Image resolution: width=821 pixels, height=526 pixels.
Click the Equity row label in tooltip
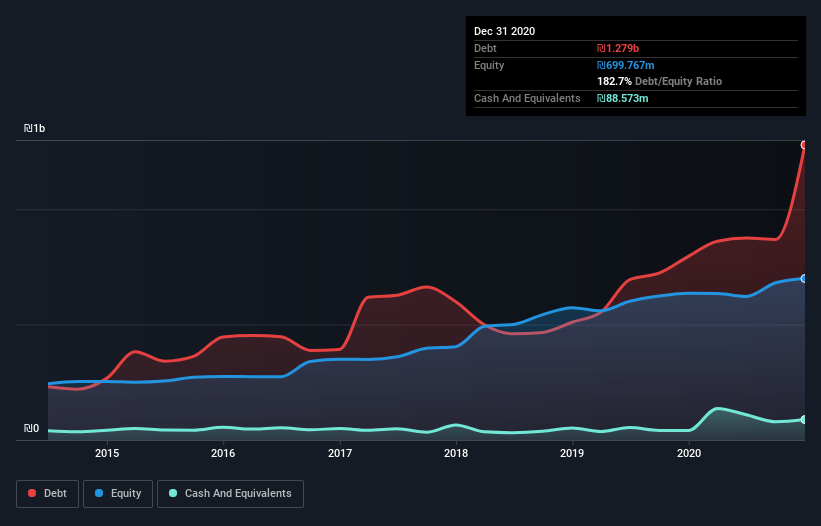coord(489,65)
